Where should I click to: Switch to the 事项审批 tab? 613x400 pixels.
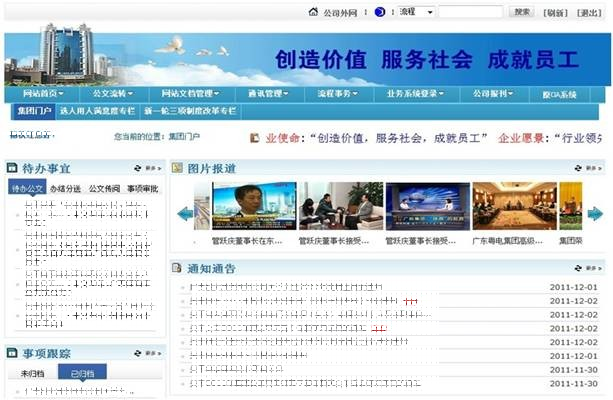click(143, 189)
